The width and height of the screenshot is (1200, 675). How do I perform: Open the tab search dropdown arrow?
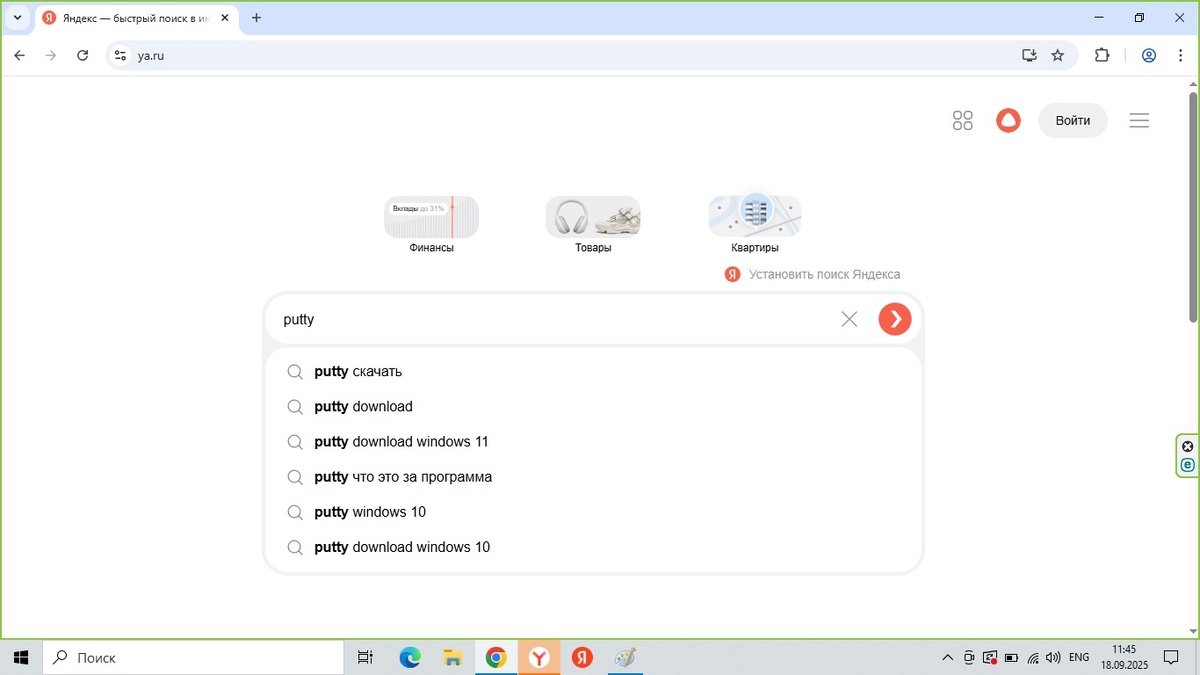click(x=17, y=18)
